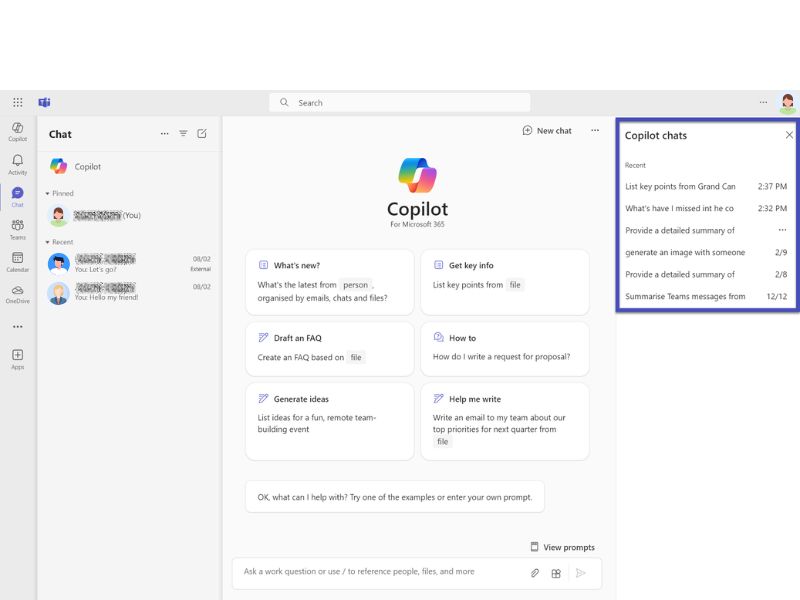Open the Activity bell in sidebar
This screenshot has width=800, height=600.
click(x=17, y=163)
